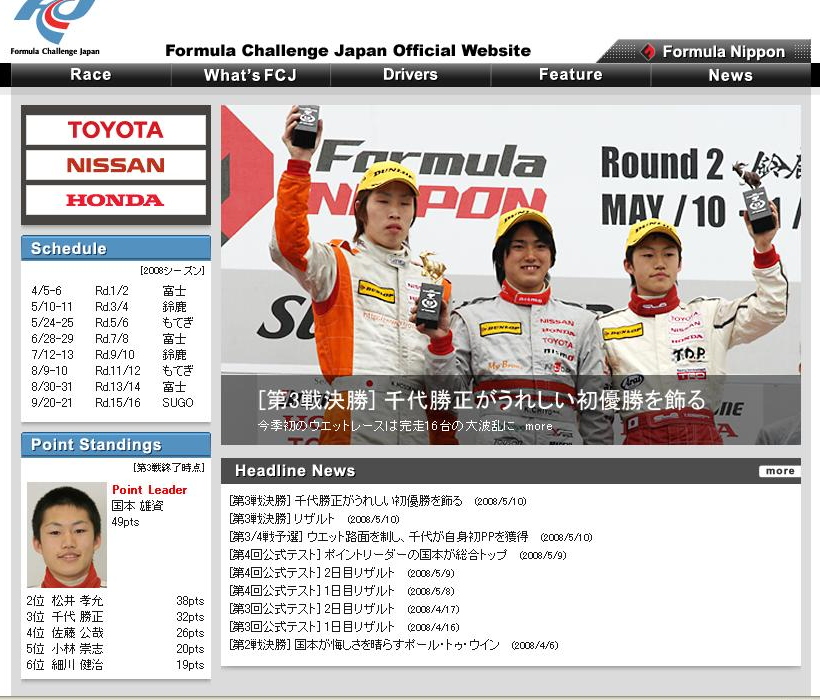Click the 2008シーズン season label
Screen dimensions: 820x700
click(x=173, y=271)
